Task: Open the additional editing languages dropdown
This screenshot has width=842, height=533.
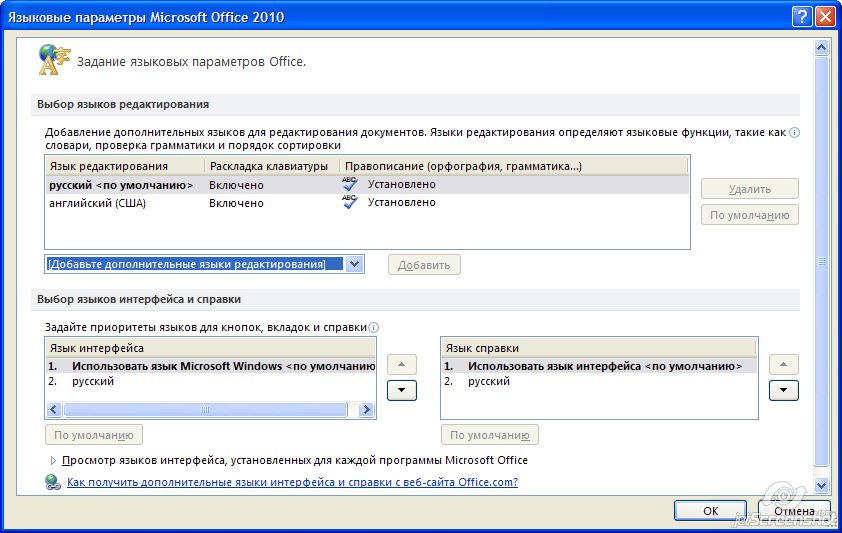Action: pyautogui.click(x=354, y=264)
